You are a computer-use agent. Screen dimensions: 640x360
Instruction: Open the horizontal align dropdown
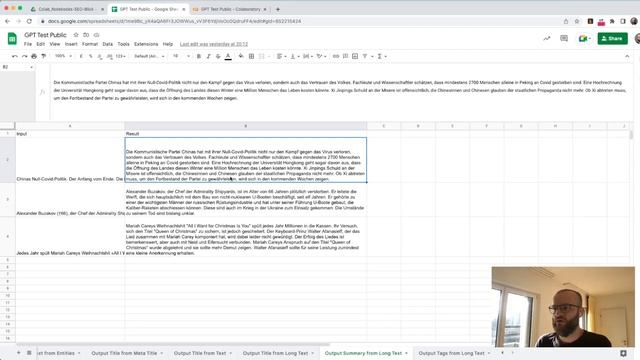pyautogui.click(x=282, y=56)
